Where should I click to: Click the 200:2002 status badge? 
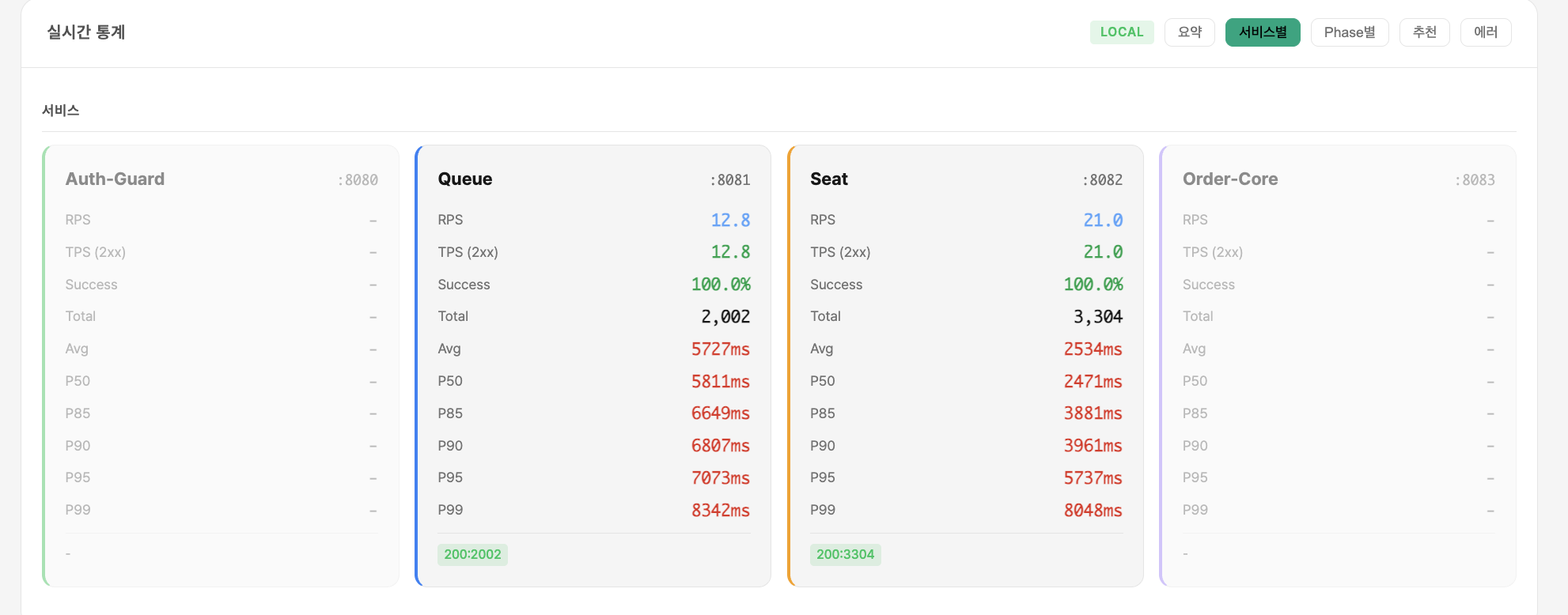click(x=472, y=554)
